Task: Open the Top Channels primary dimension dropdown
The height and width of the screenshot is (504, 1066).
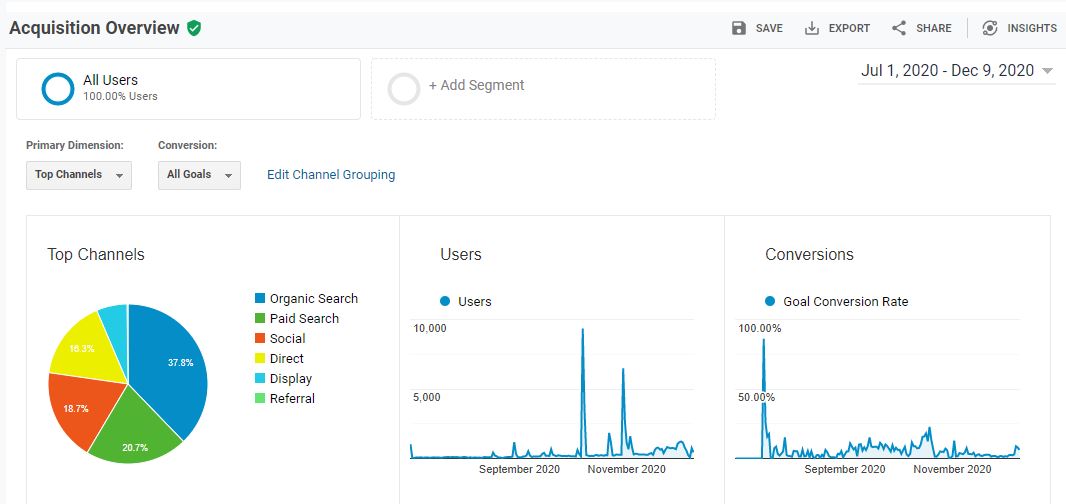Action: (79, 175)
